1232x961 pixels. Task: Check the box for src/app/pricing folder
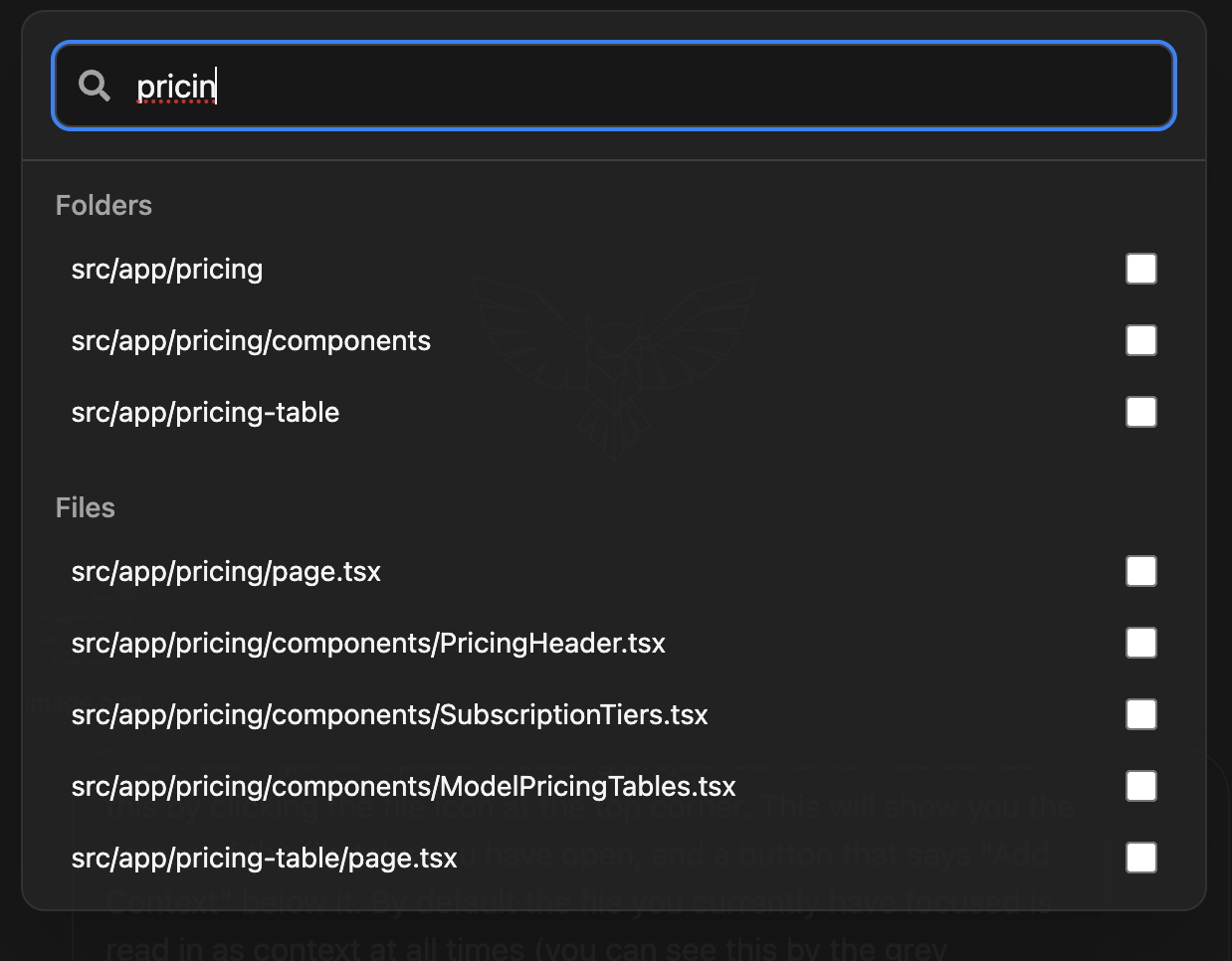point(1140,269)
